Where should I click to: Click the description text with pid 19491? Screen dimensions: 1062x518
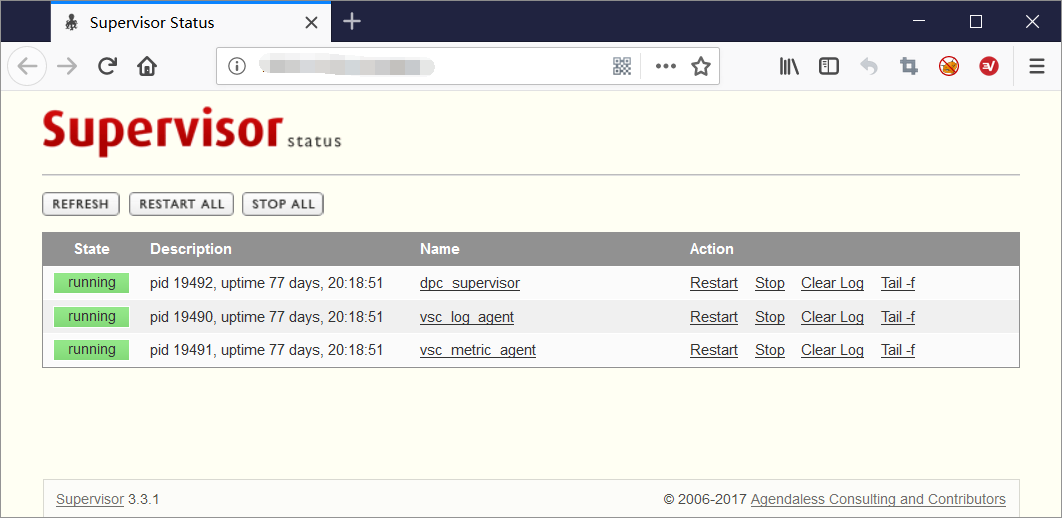[x=267, y=350]
